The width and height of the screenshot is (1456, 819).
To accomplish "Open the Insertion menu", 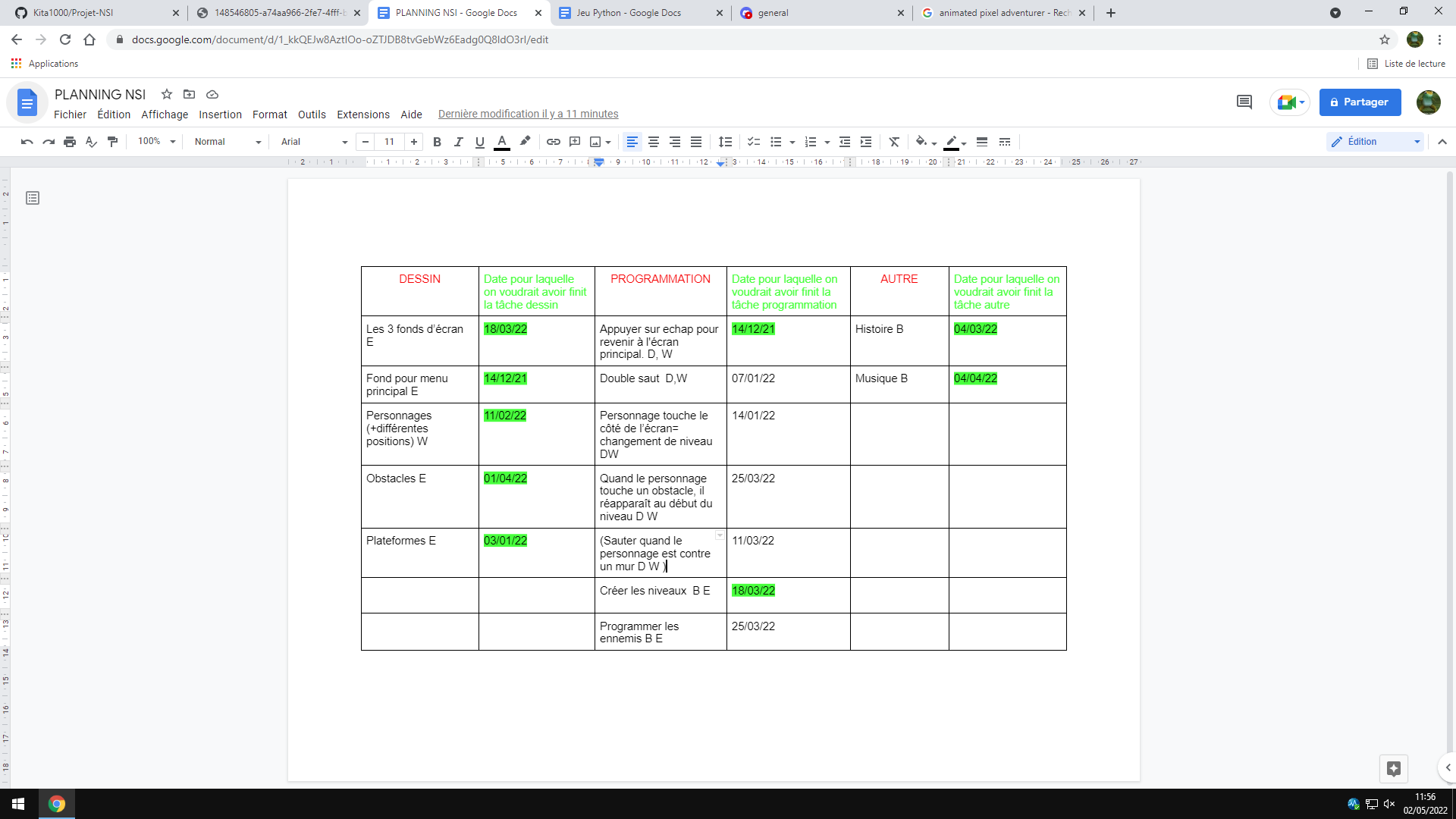I will tap(220, 115).
